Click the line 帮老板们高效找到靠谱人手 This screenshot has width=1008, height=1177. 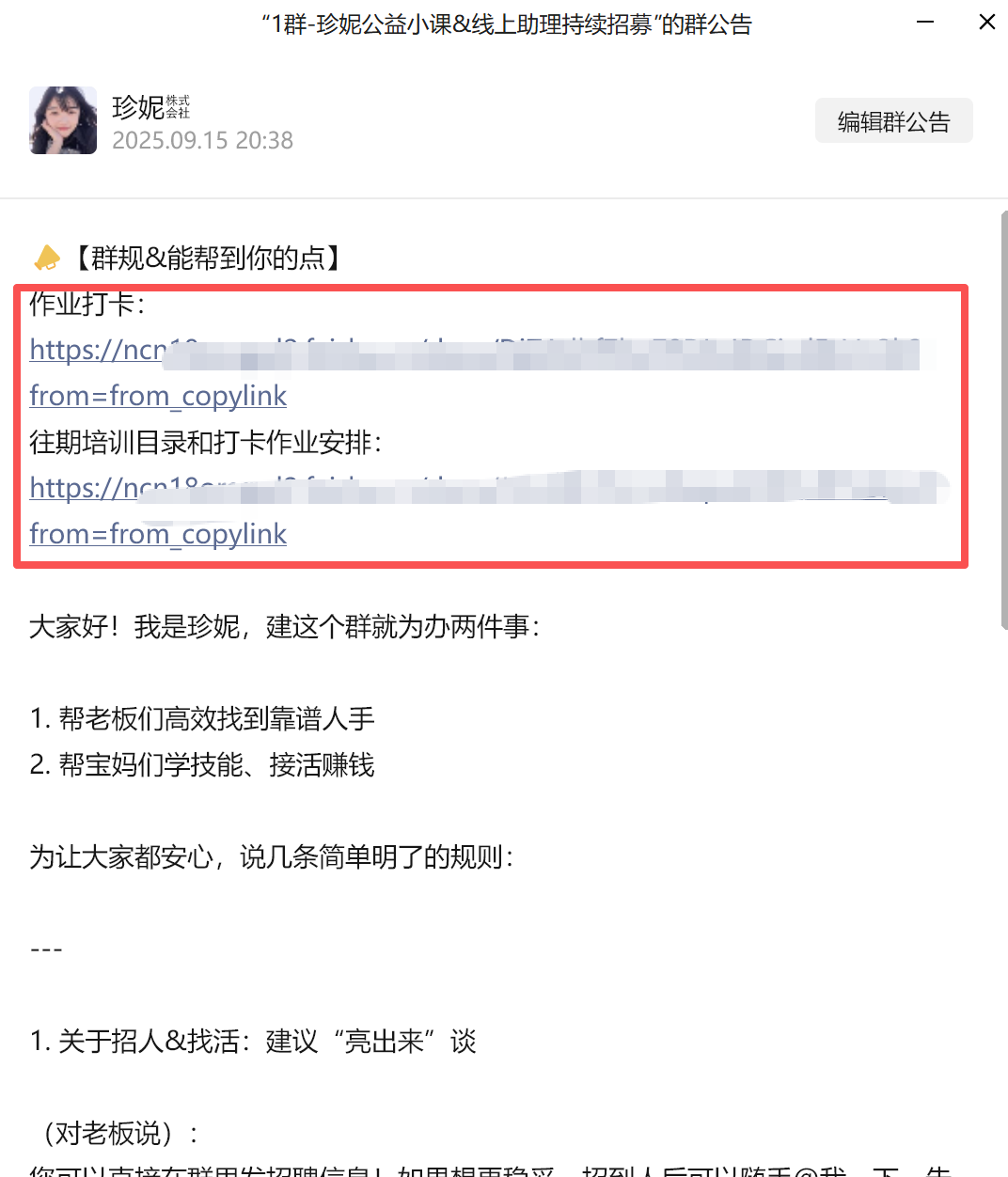point(202,719)
